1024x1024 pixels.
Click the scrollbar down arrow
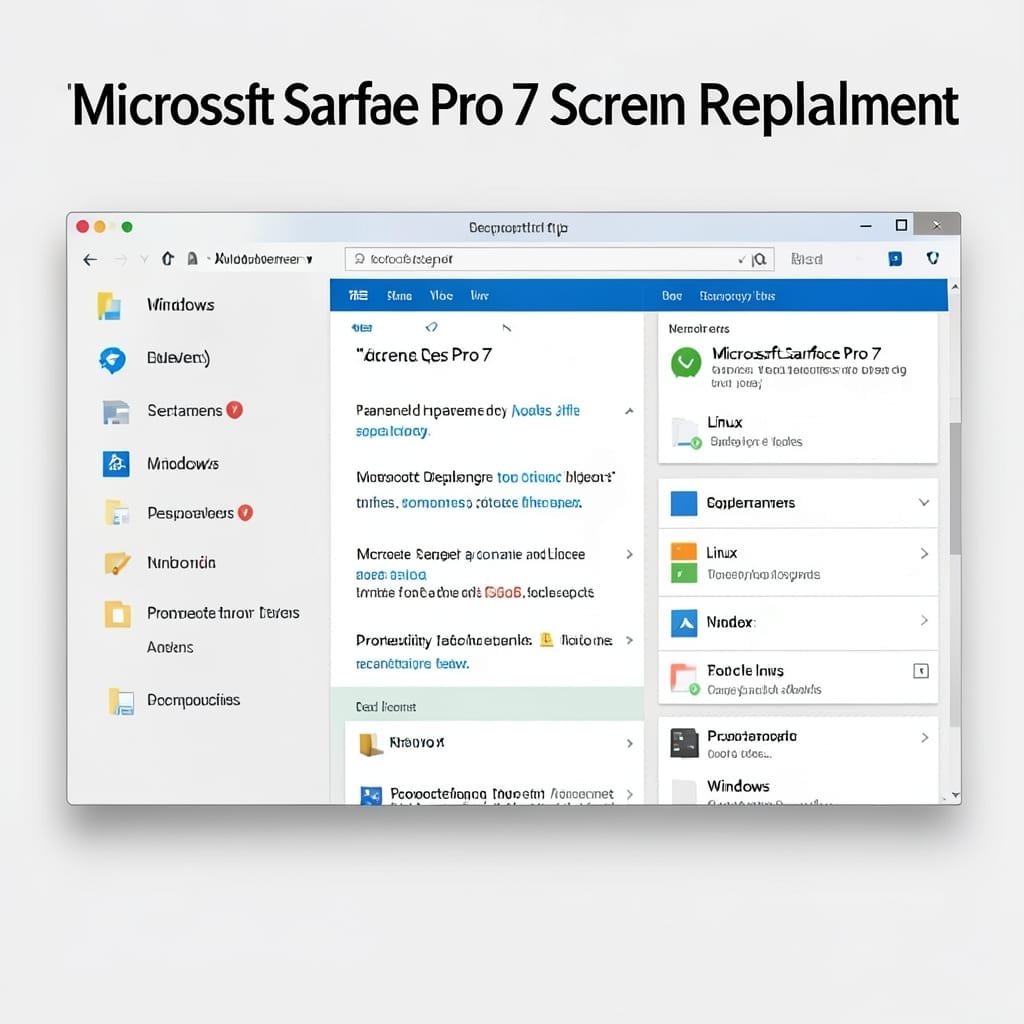pos(955,795)
